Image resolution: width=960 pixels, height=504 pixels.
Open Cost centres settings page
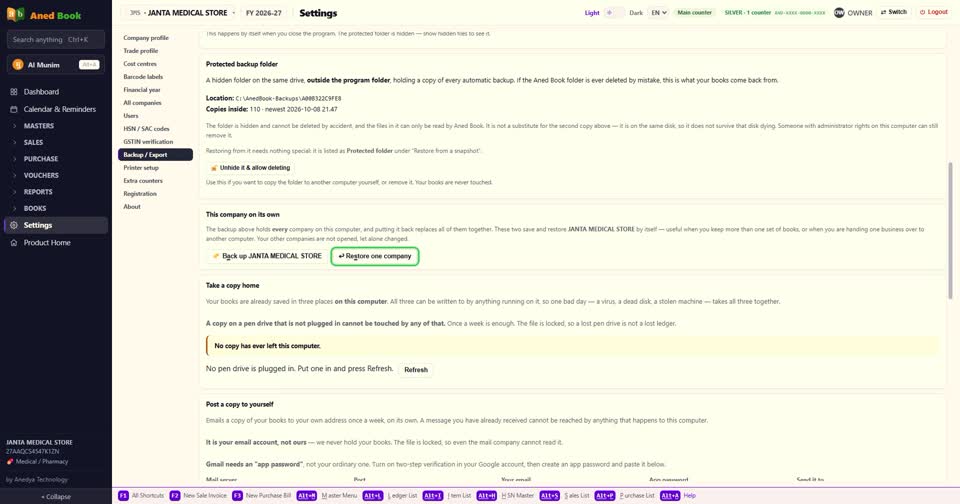(x=155, y=64)
